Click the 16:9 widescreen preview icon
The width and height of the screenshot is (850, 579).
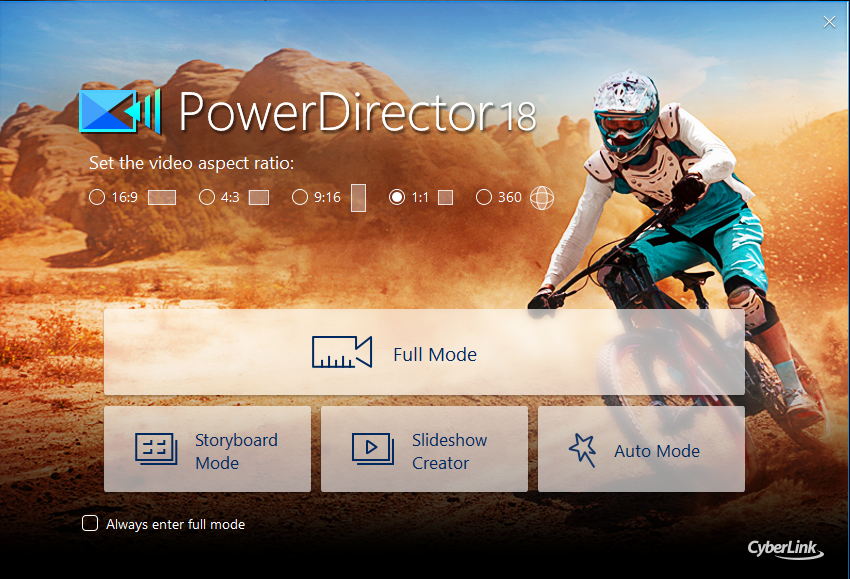pyautogui.click(x=161, y=197)
